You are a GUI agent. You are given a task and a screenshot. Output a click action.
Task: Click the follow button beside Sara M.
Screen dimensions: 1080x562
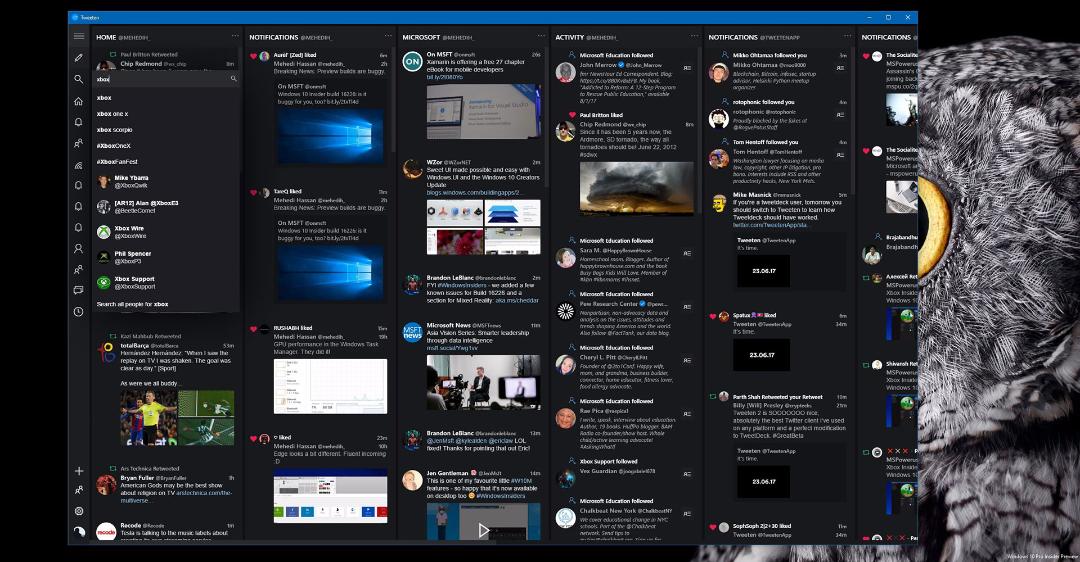click(687, 253)
